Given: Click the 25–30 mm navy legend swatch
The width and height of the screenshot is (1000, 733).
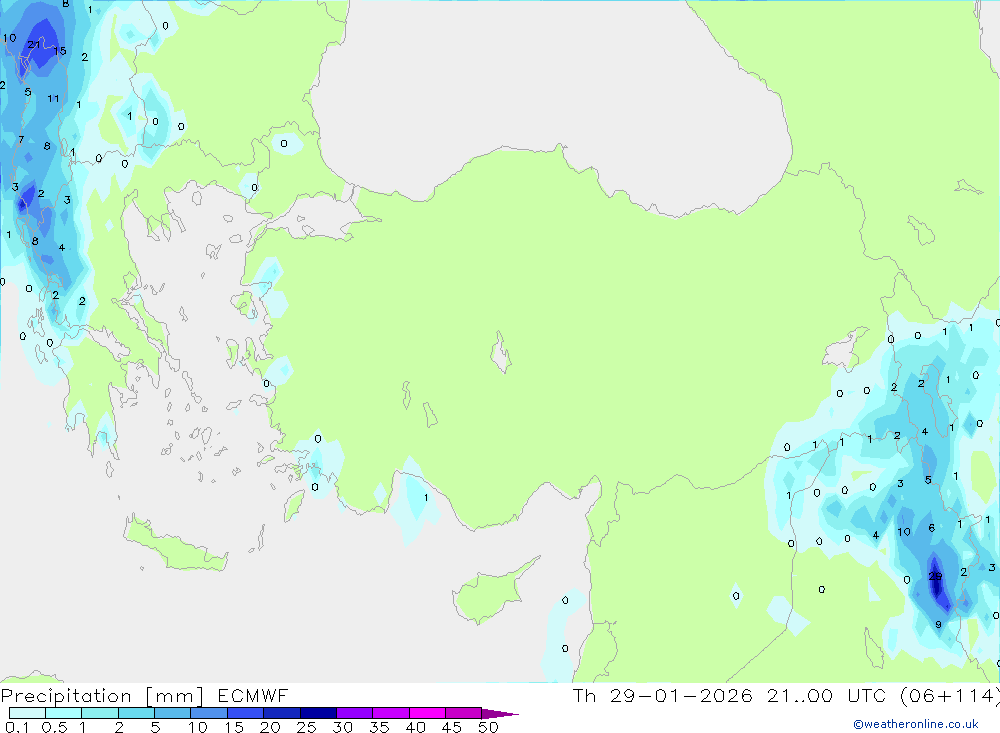Looking at the screenshot, I should (318, 713).
